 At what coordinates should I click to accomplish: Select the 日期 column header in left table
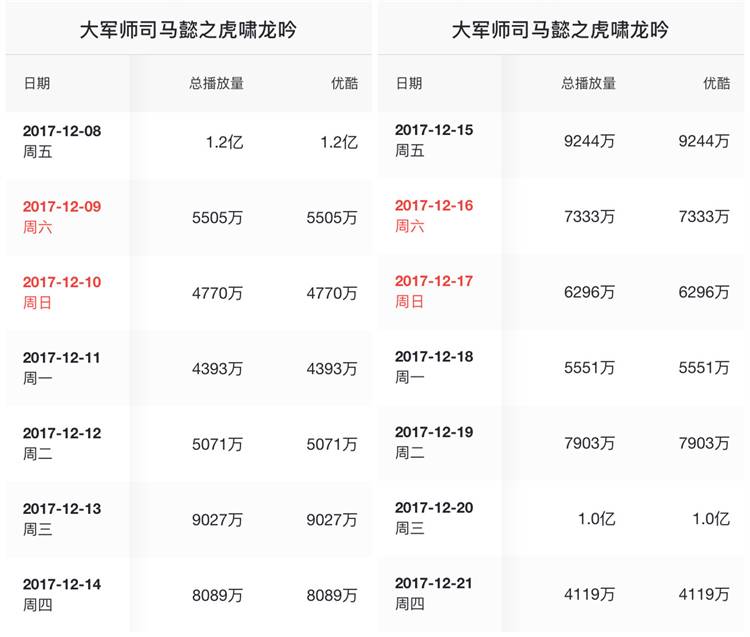pos(37,84)
